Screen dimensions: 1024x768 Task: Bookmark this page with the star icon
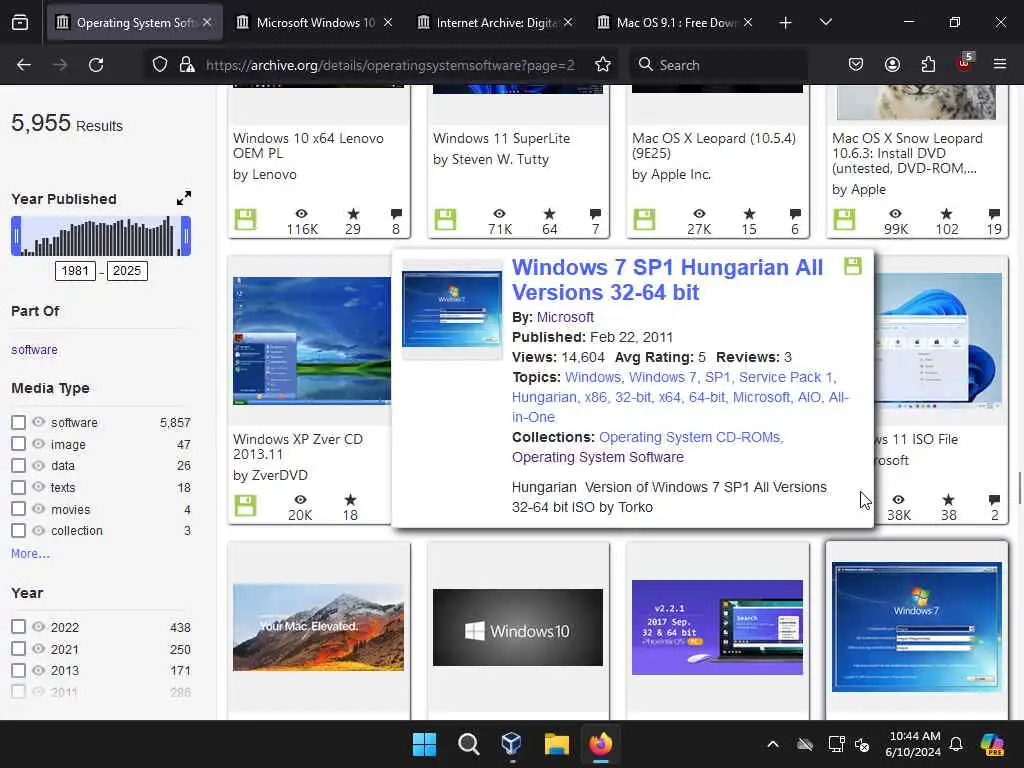point(603,65)
